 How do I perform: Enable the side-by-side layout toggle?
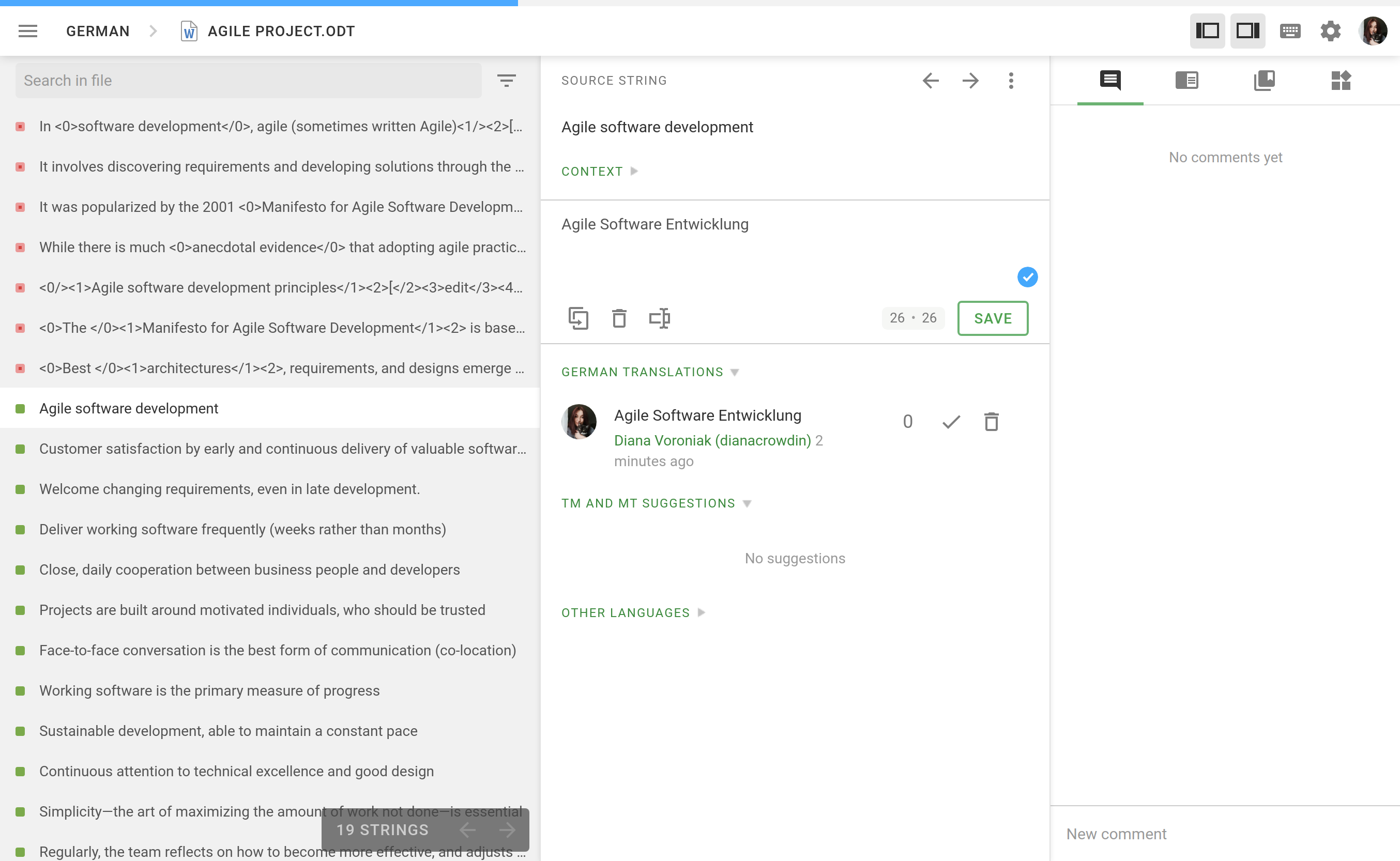(1248, 31)
